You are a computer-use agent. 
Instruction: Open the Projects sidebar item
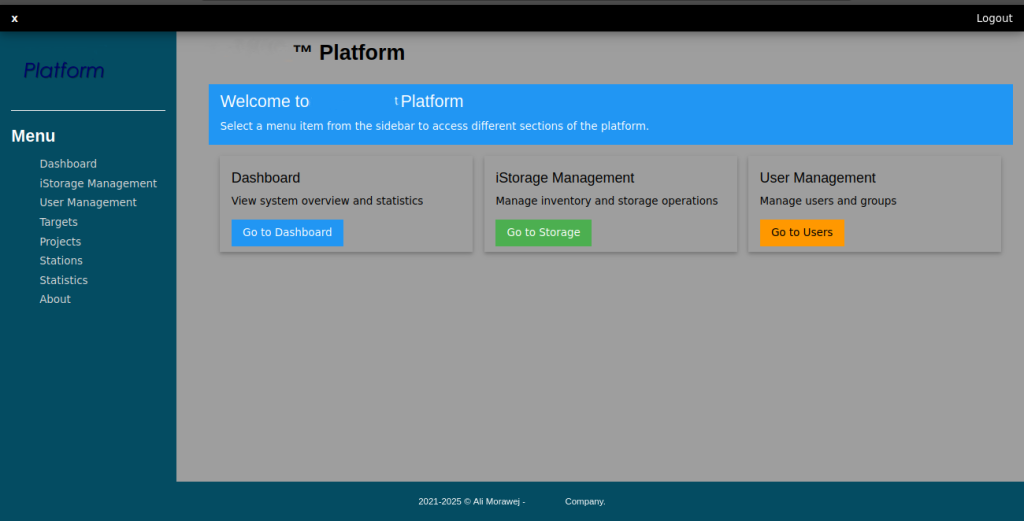pos(60,242)
